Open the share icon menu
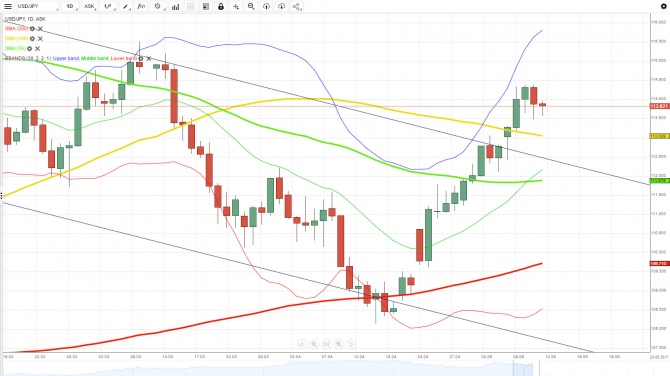Screen dimensions: 670x376 coord(297,6)
